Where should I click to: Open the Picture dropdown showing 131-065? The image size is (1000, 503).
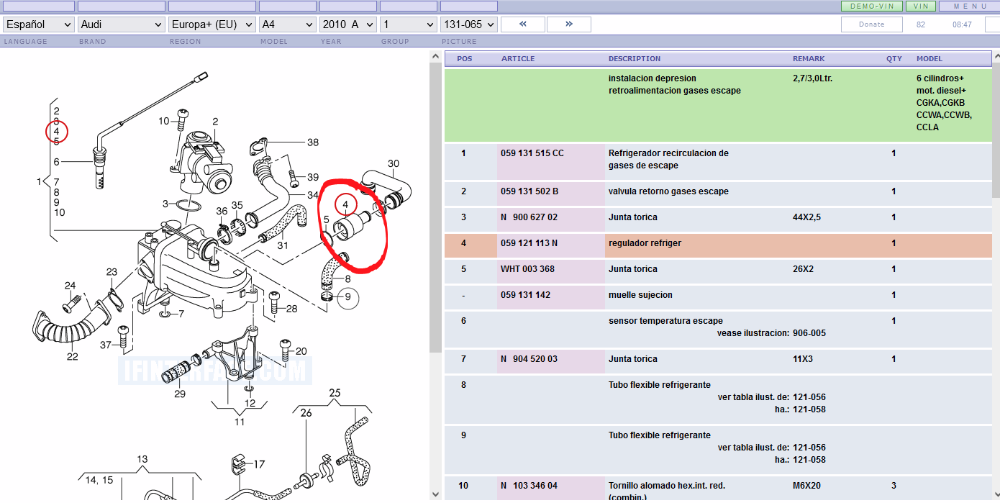tap(468, 24)
